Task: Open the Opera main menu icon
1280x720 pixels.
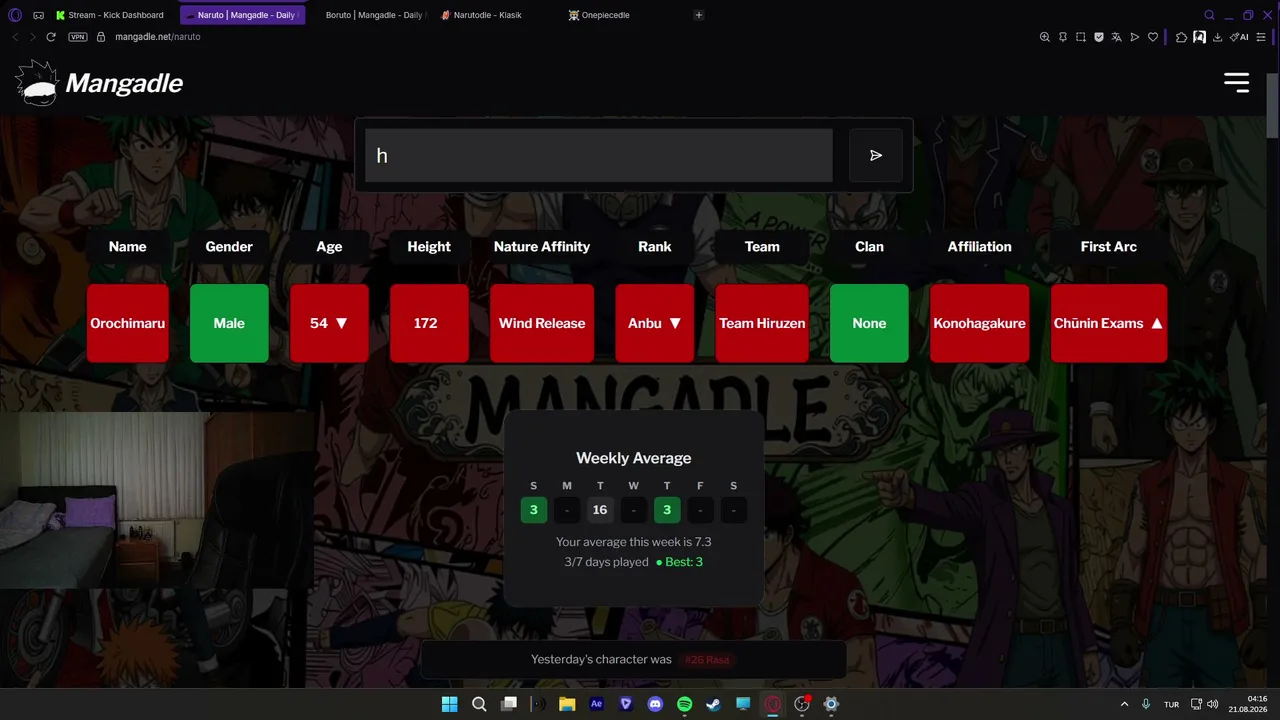Action: [x=15, y=15]
